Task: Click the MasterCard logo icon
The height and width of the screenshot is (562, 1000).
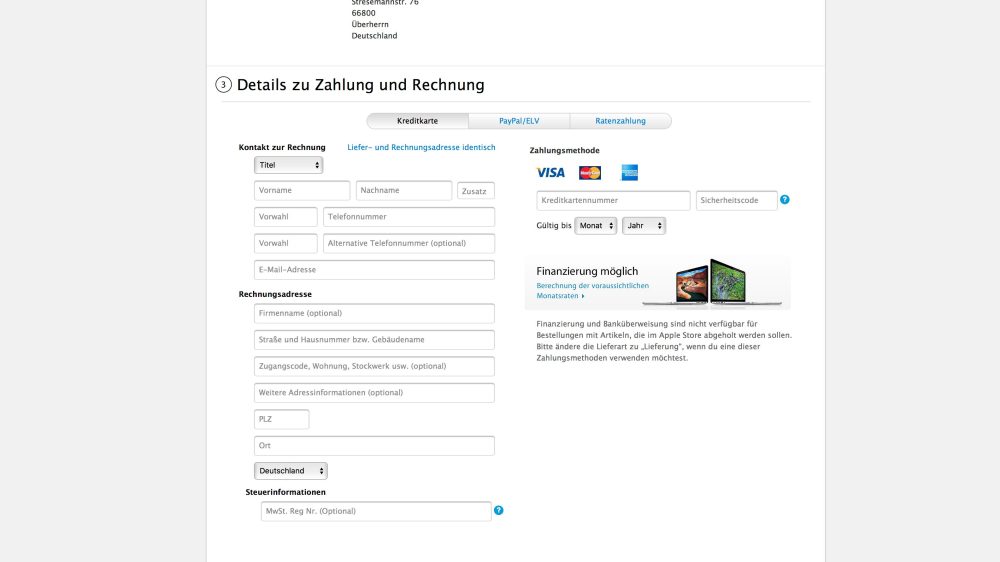Action: coord(590,173)
